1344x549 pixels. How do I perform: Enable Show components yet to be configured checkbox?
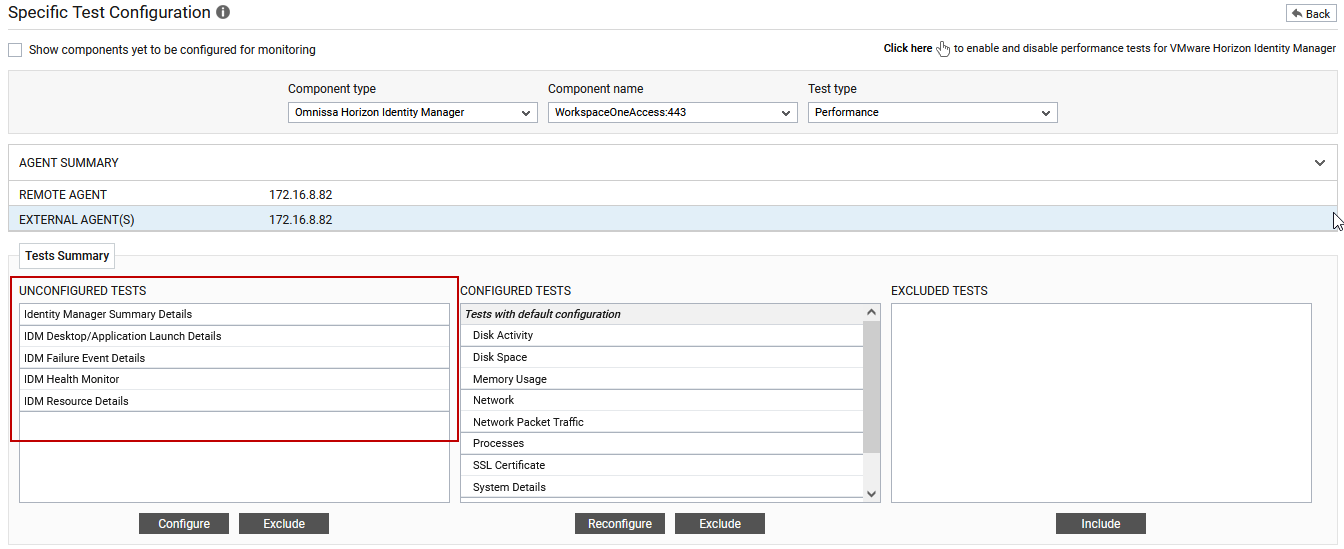coord(15,49)
